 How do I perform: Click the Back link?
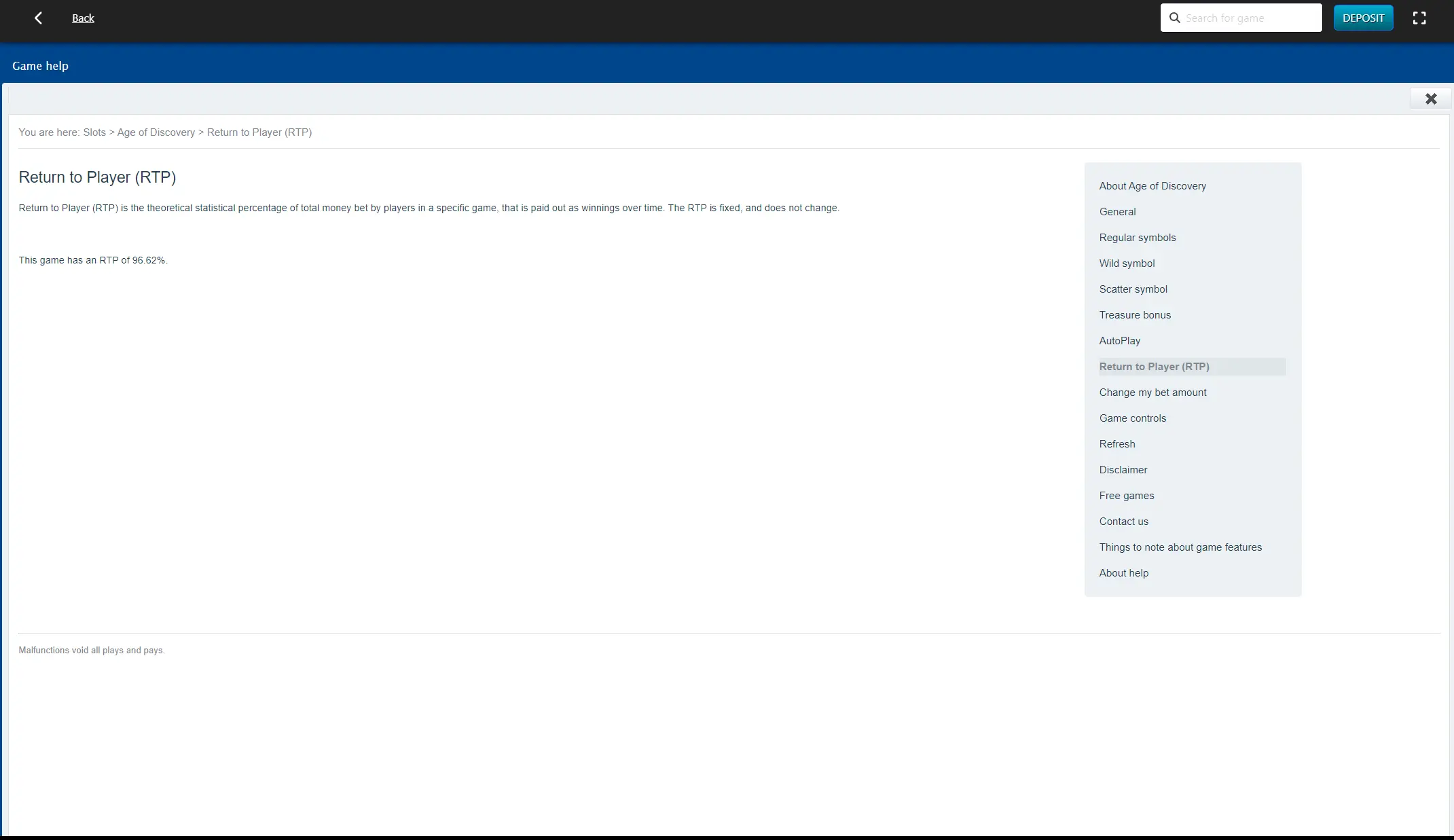click(83, 18)
